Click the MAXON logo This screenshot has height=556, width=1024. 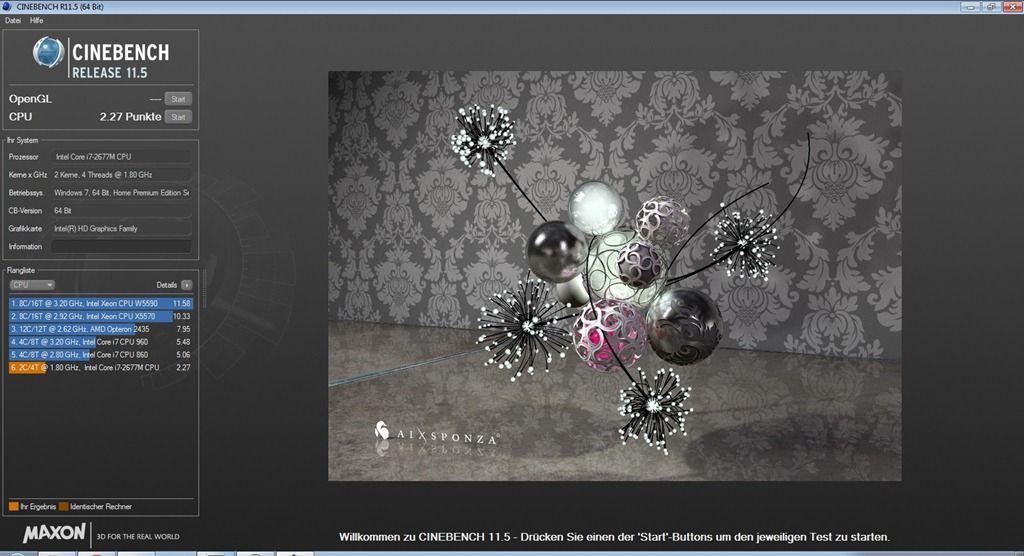point(54,533)
